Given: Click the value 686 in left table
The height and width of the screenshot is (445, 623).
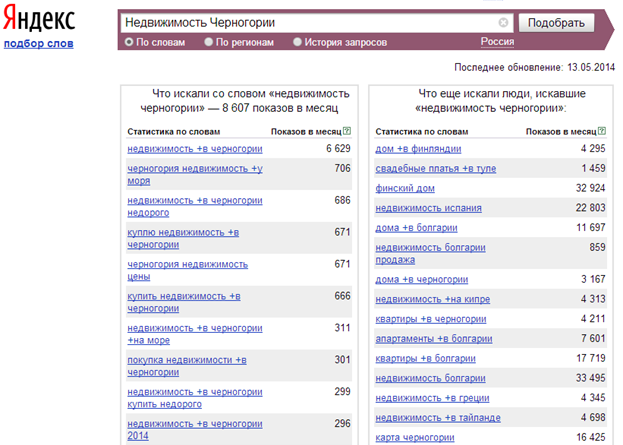Looking at the screenshot, I should 342,200.
